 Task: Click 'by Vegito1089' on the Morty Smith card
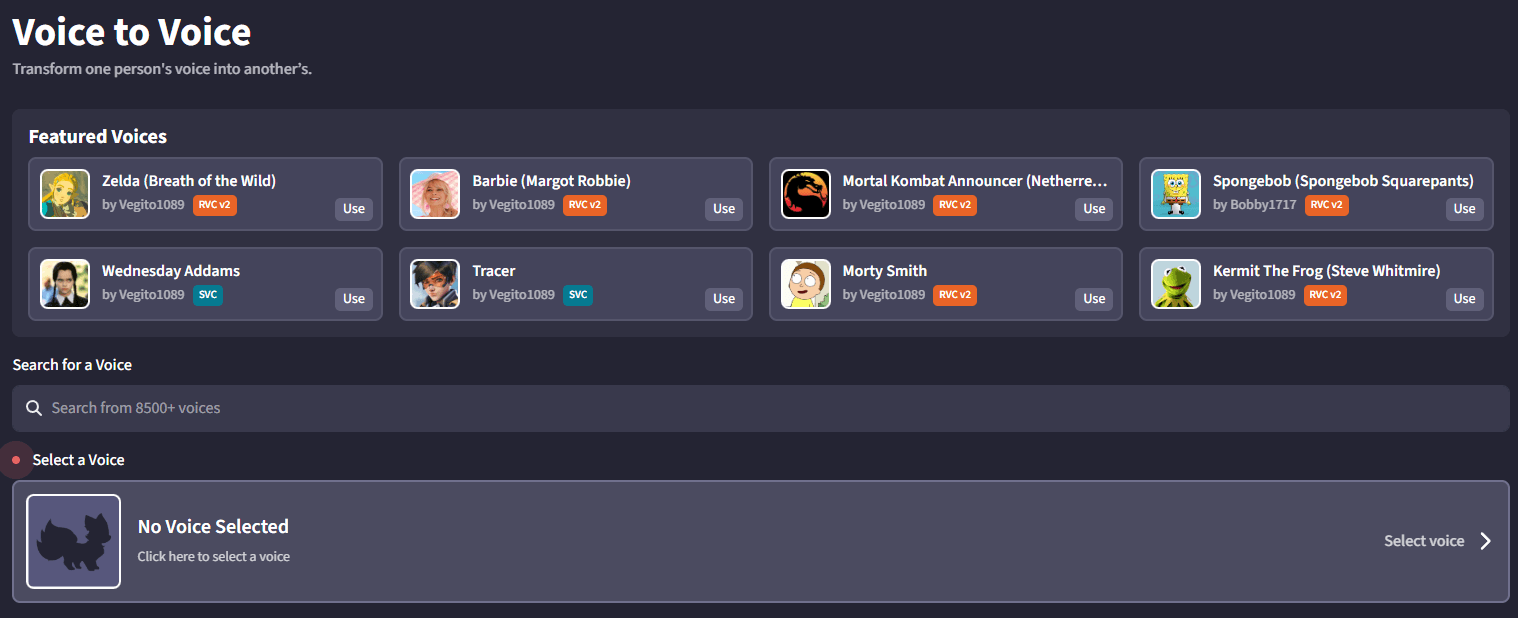[884, 295]
